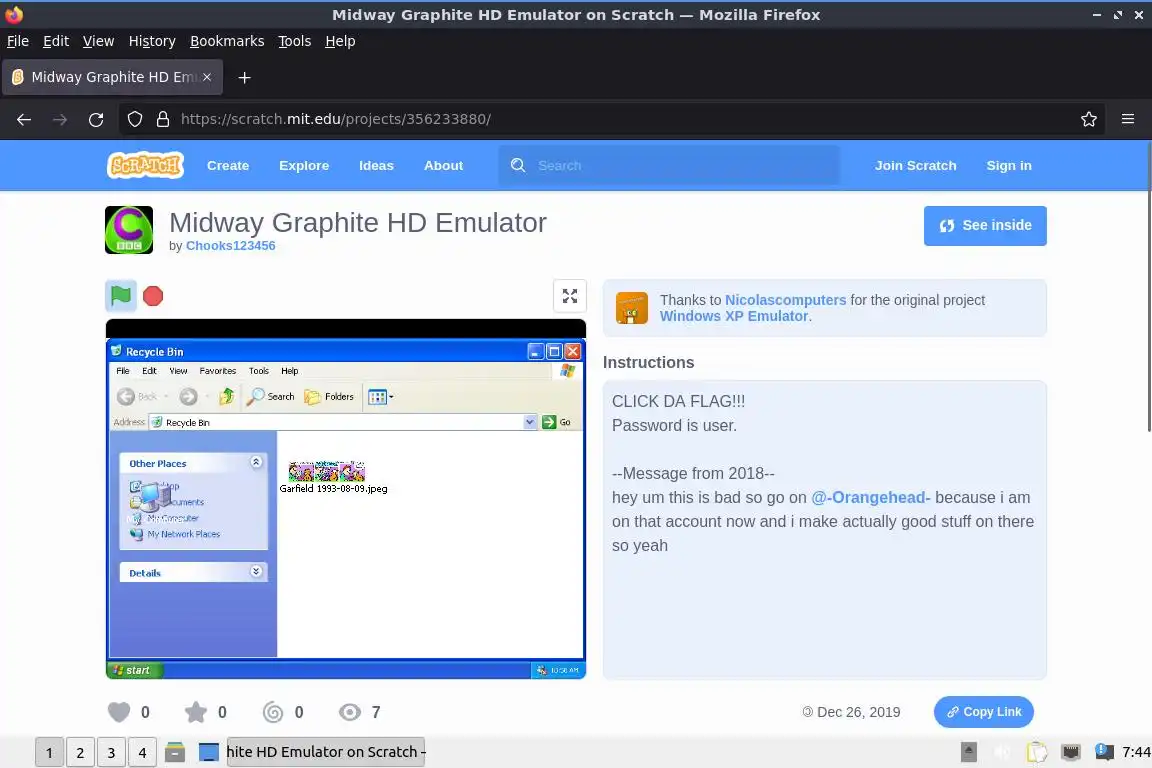Viewport: 1152px width, 768px height.
Task: Click the Firefox taskbar window button
Action: coord(325,752)
